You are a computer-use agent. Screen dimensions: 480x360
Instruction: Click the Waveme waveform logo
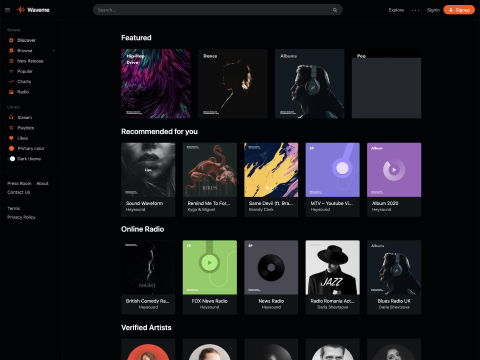tap(21, 10)
